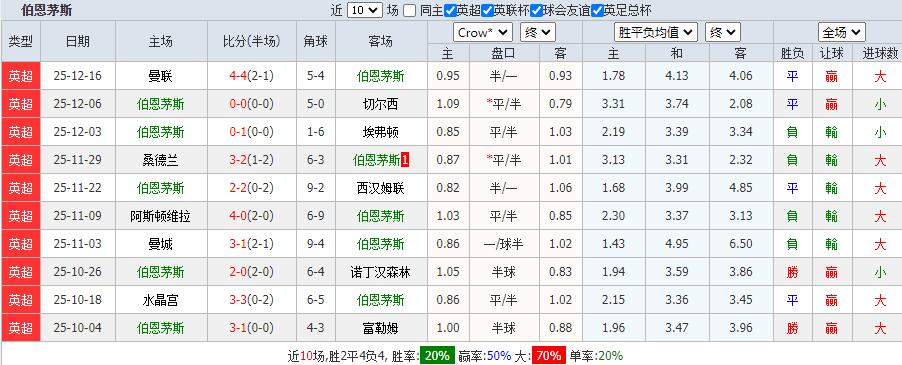The width and height of the screenshot is (902, 365).
Task: Click the 让球 column header
Action: click(831, 53)
